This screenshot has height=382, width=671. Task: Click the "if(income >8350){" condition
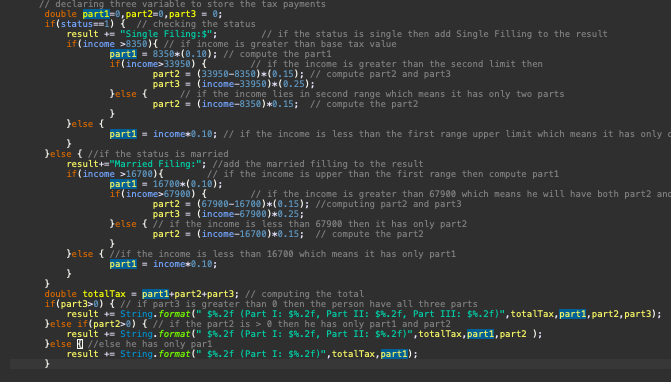coord(112,44)
